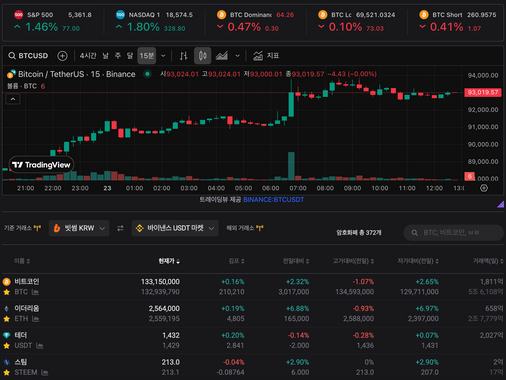
Task: Select the 달 monthly interval
Action: tap(130, 56)
